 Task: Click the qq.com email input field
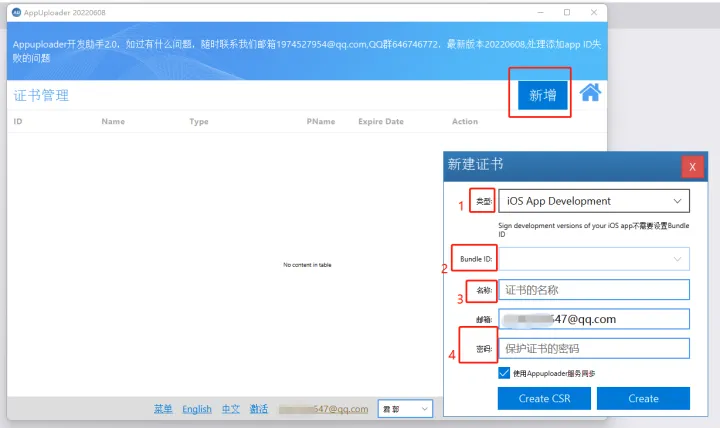click(x=594, y=319)
